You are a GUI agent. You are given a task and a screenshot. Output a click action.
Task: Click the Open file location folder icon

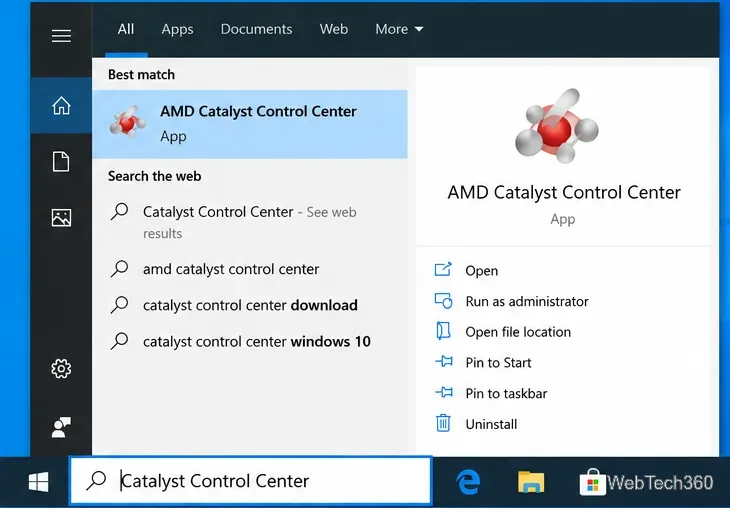(443, 331)
